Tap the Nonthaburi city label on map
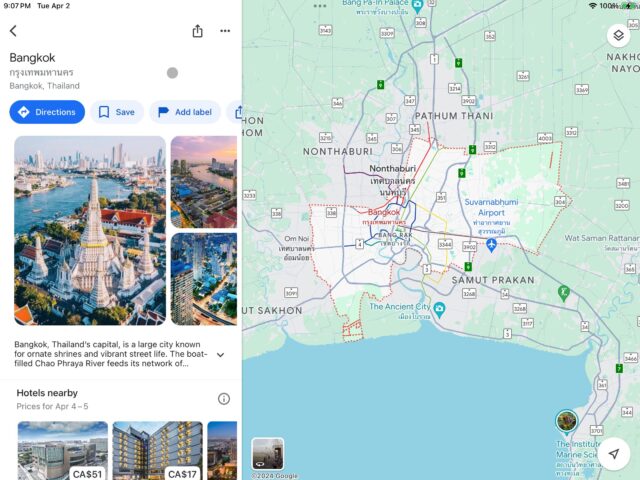The image size is (640, 480). click(x=392, y=169)
